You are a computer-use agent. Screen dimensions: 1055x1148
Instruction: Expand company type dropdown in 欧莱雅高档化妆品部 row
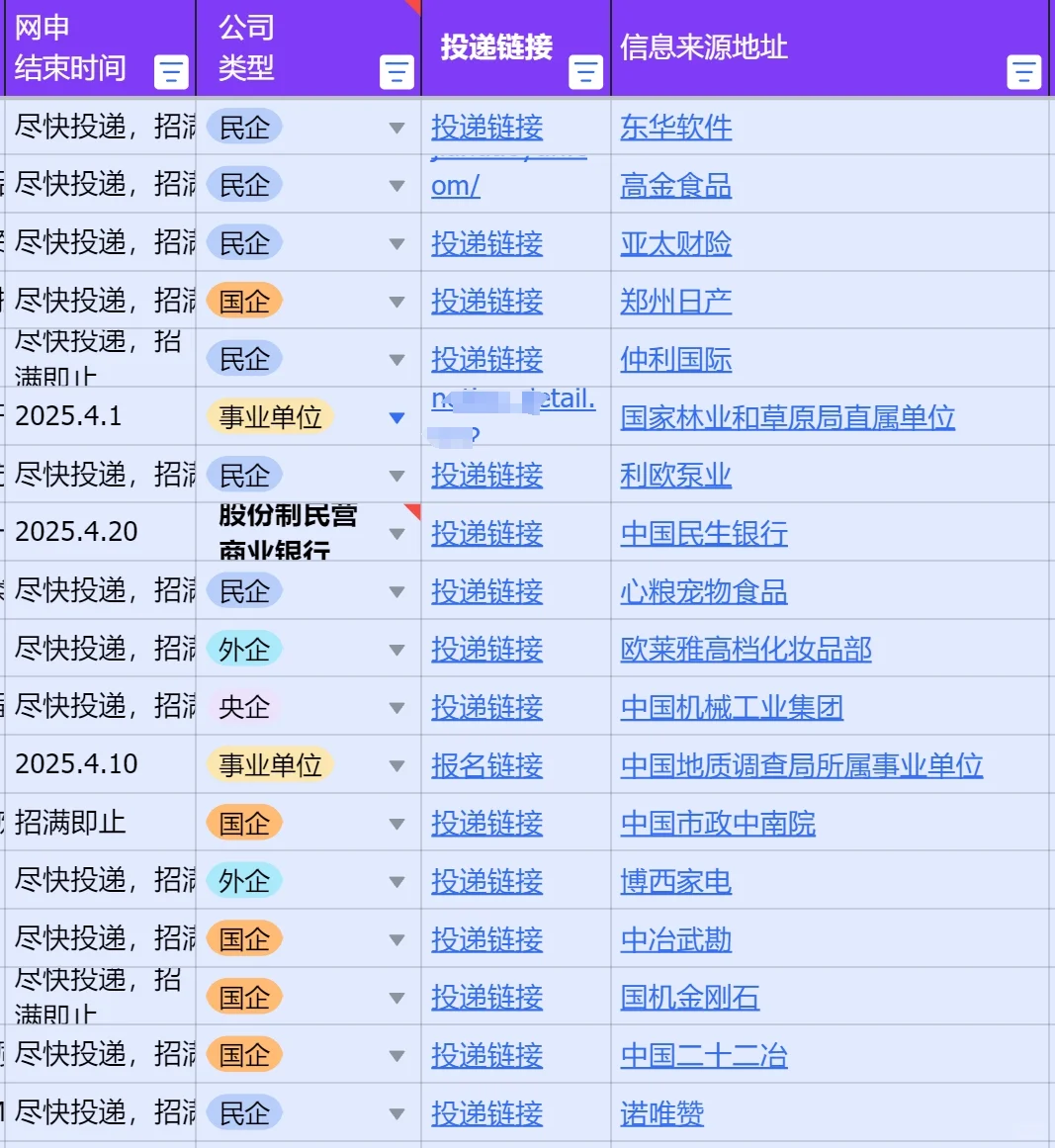coord(396,650)
